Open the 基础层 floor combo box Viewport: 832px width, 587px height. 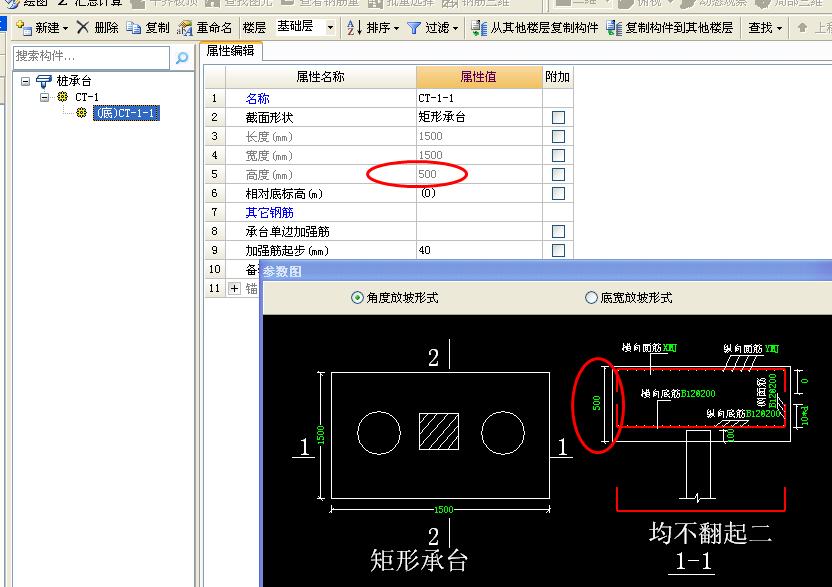[x=306, y=27]
